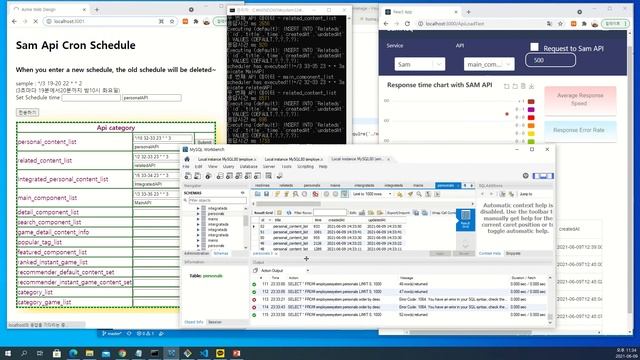Click the orange legend color swatch in the chart
The height and width of the screenshot is (360, 640).
[531, 125]
